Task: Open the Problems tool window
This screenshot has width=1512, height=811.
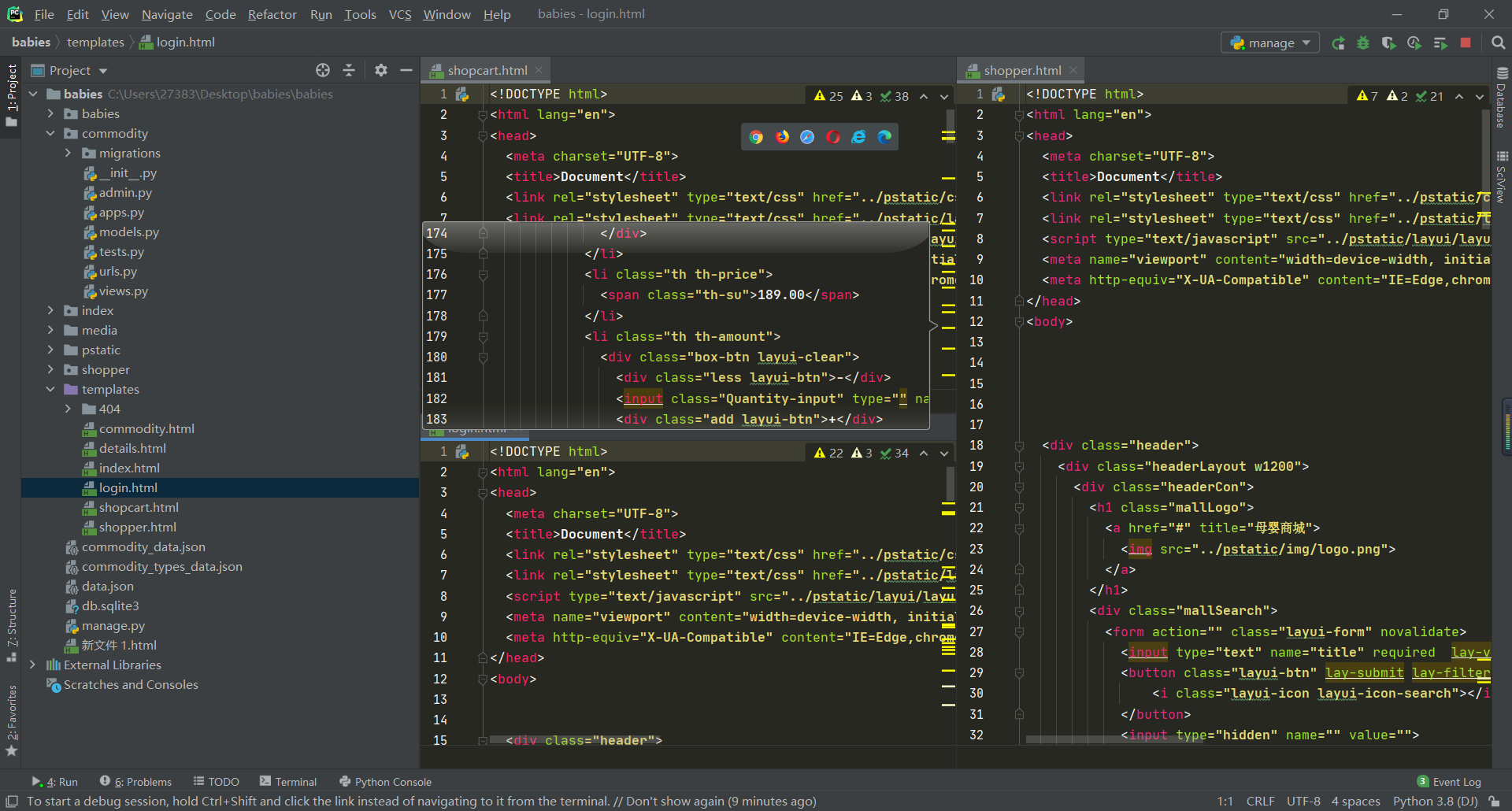Action: coord(135,782)
